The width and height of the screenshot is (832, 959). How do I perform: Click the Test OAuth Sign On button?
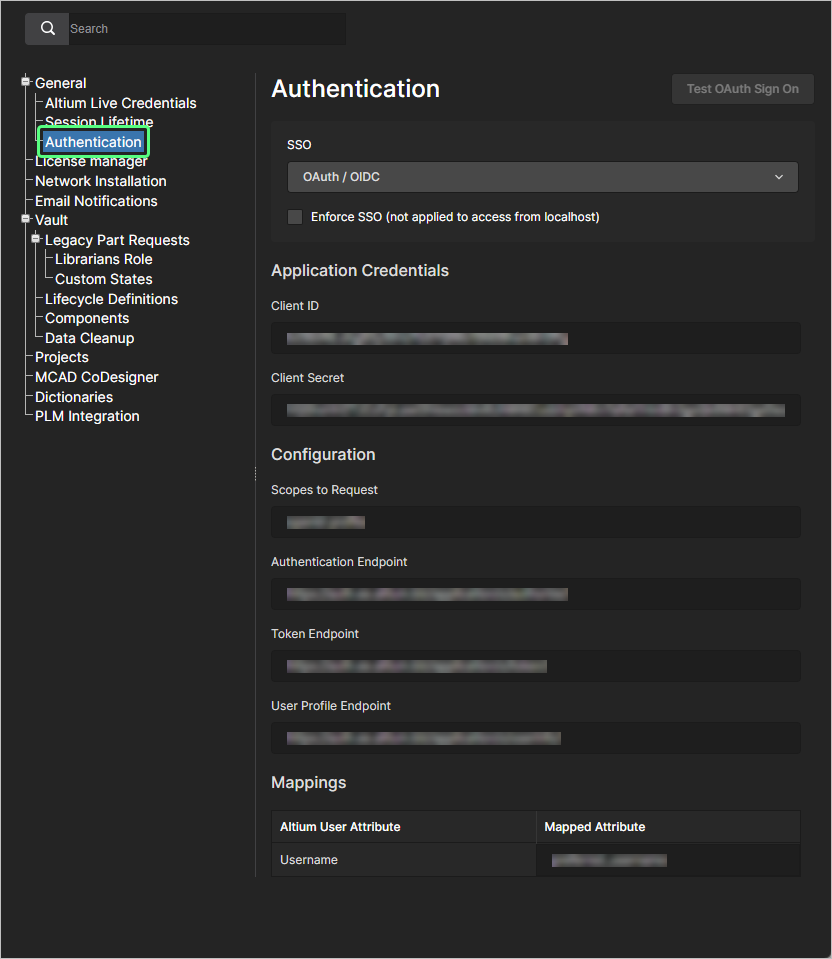click(x=743, y=89)
